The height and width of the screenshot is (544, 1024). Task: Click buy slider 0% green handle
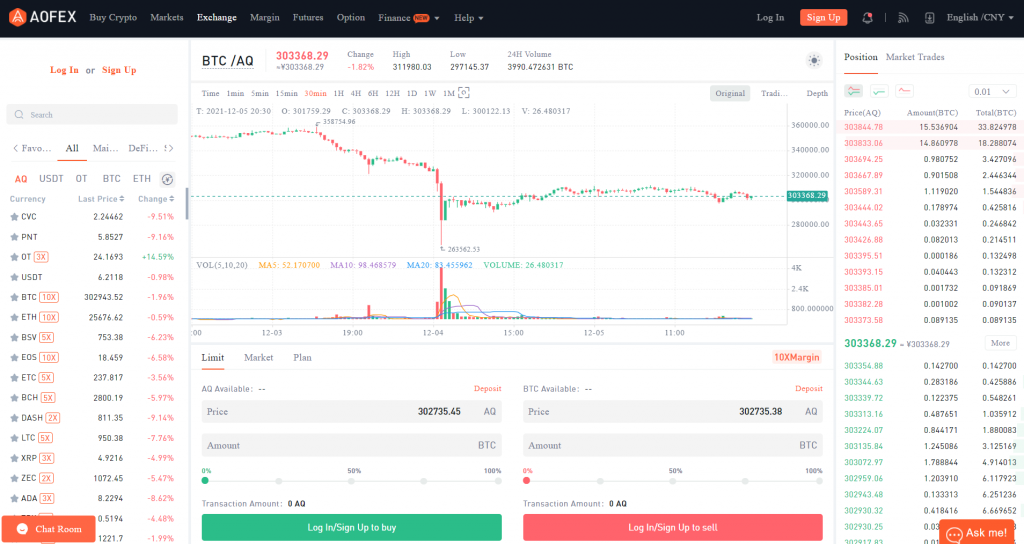[205, 481]
